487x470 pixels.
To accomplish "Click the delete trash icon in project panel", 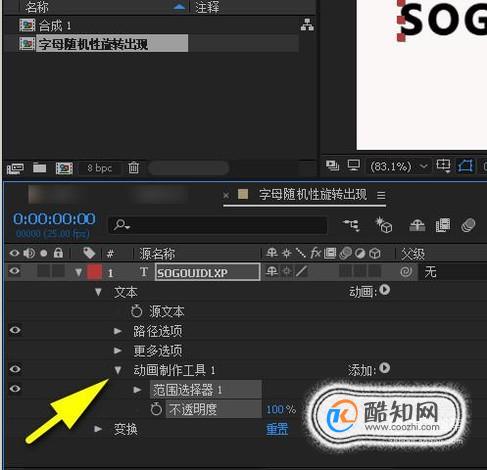I will click(133, 168).
